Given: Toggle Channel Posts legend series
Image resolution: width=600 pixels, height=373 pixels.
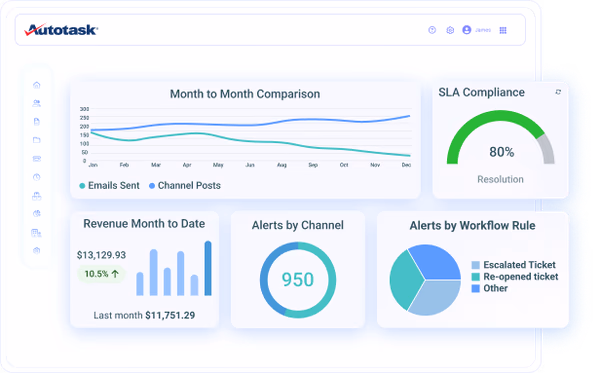Looking at the screenshot, I should pyautogui.click(x=185, y=186).
